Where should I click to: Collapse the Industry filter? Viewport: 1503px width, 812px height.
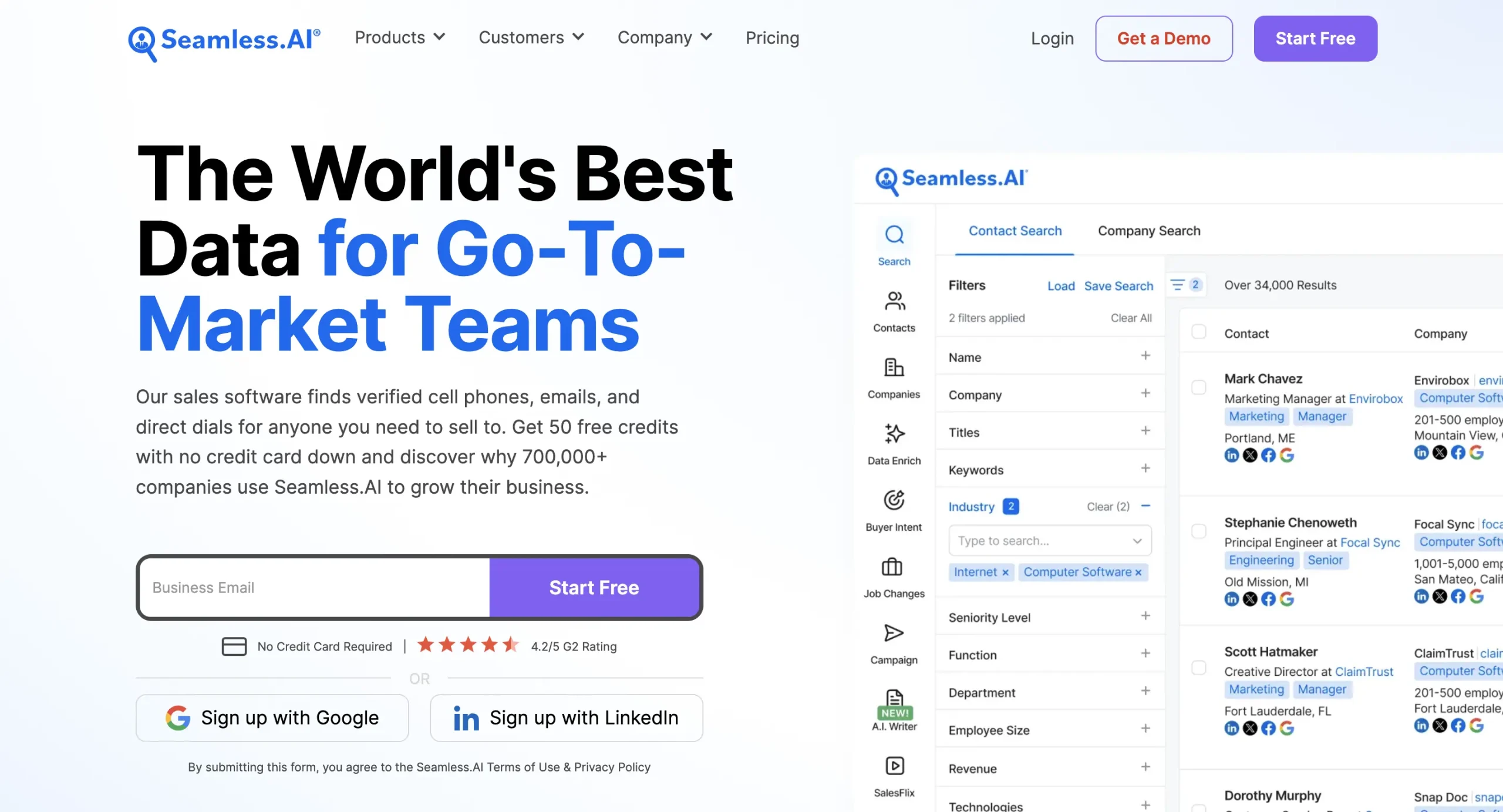[x=1145, y=506]
